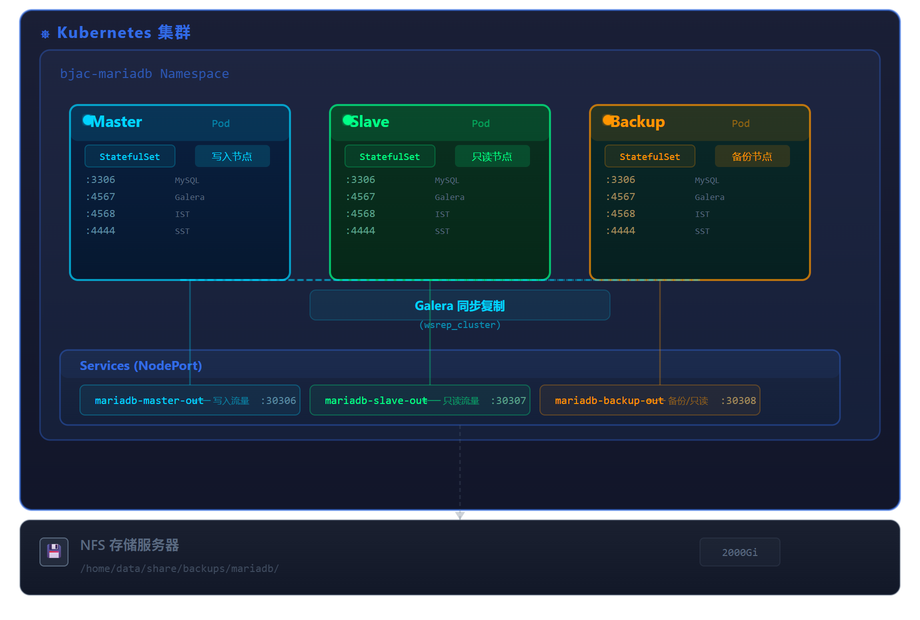Toggle the 备份节点 badge on Backup
Image resolution: width=920 pixels, height=620 pixels.
point(752,156)
